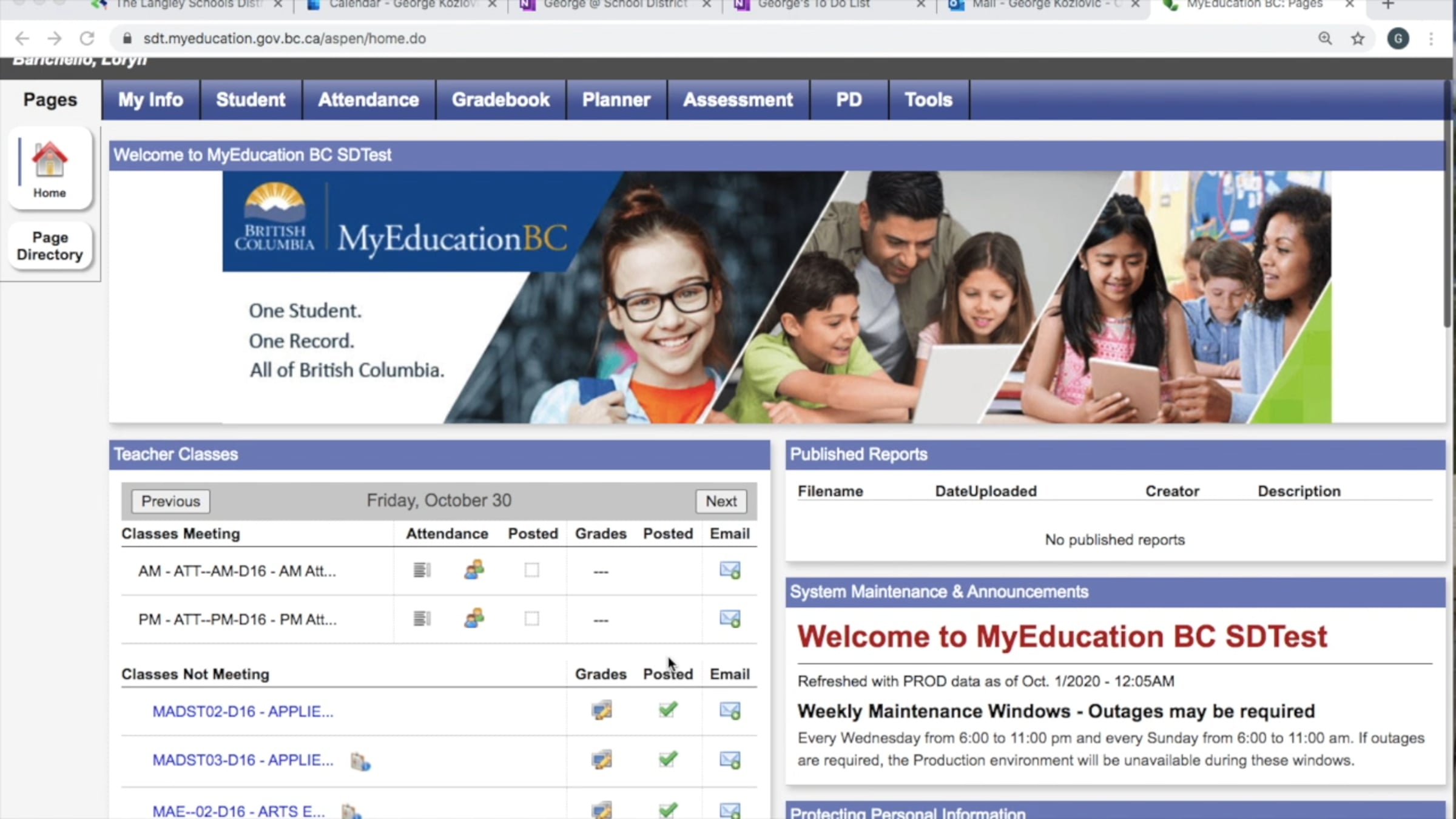
Task: Open grades icon for MADST02-D16
Action: point(602,710)
